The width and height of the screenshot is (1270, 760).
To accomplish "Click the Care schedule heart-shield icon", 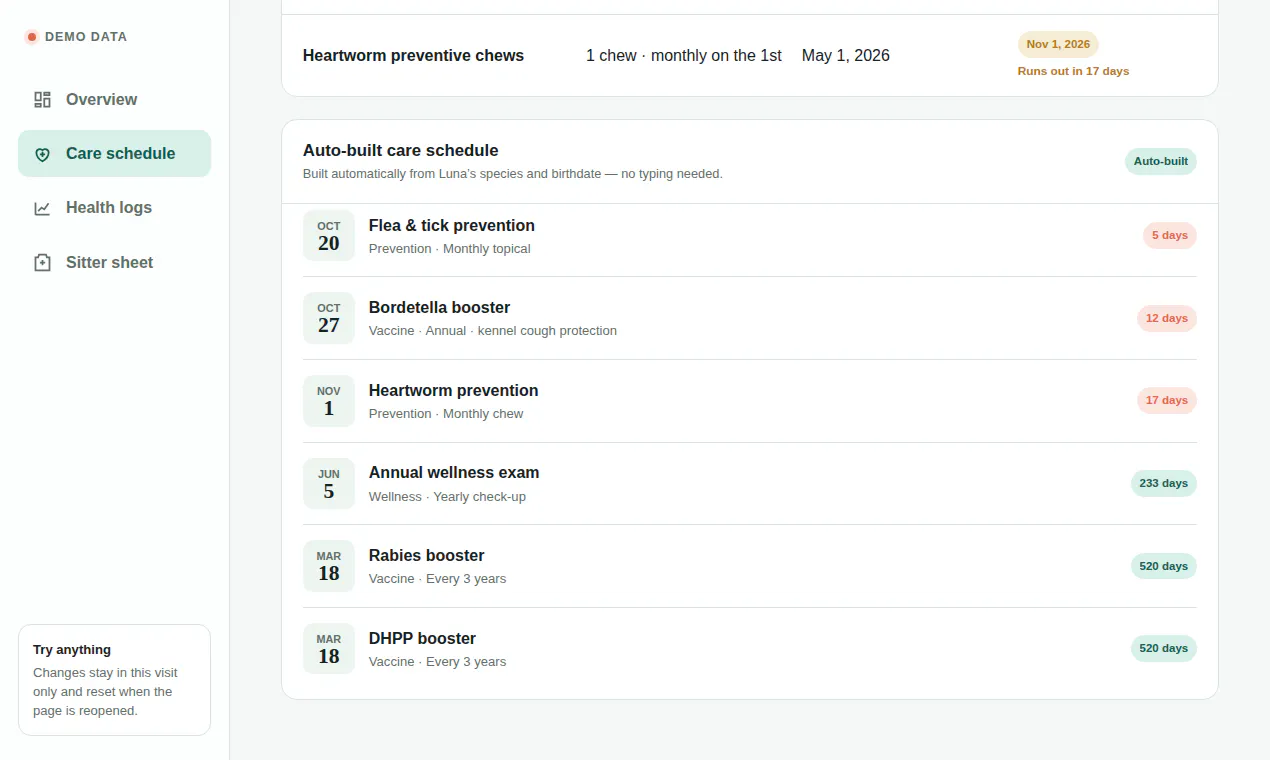I will [42, 154].
